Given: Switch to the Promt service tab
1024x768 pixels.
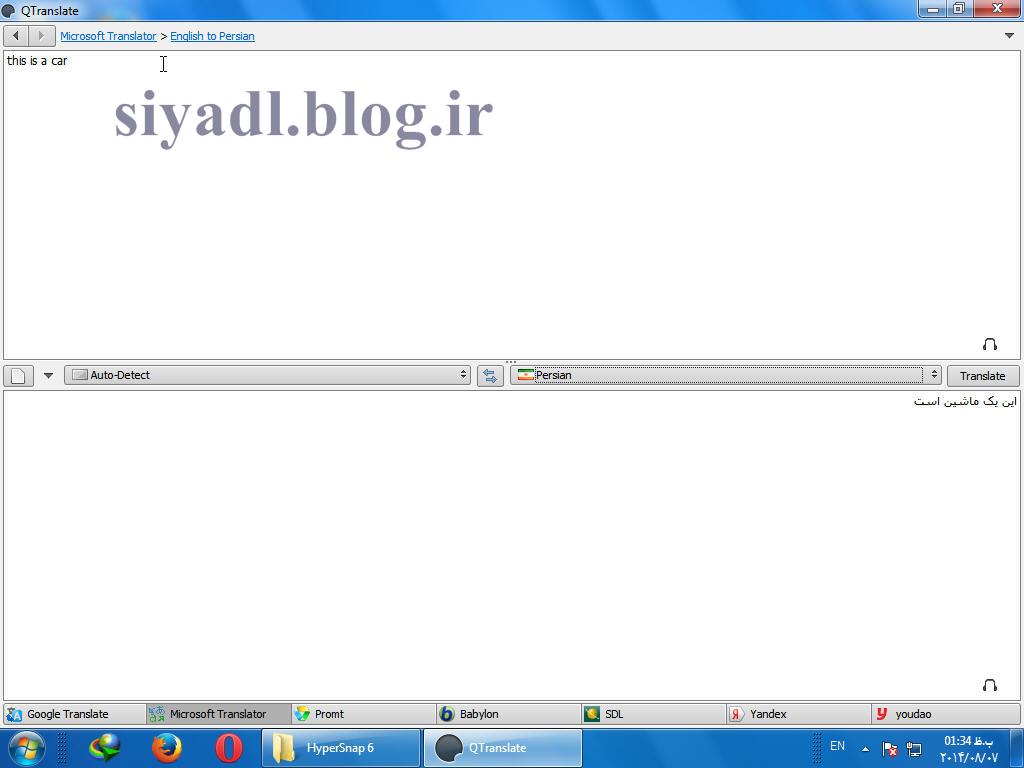Looking at the screenshot, I should point(364,714).
